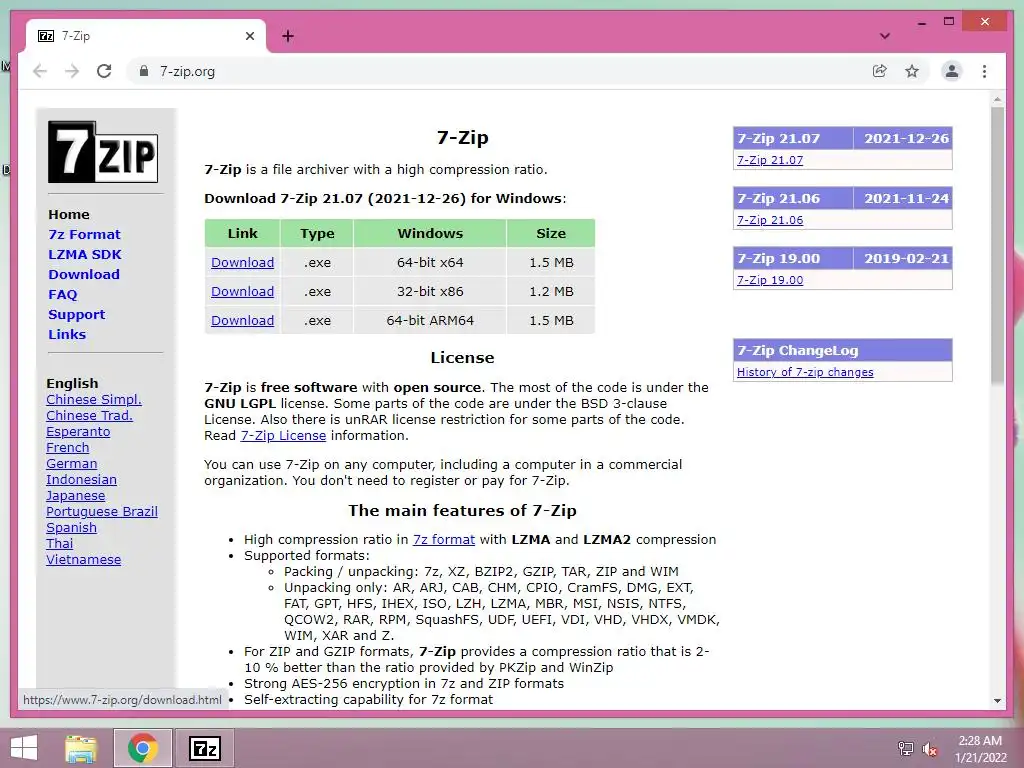Open FAQ in the sidebar
This screenshot has height=768, width=1024.
63,295
